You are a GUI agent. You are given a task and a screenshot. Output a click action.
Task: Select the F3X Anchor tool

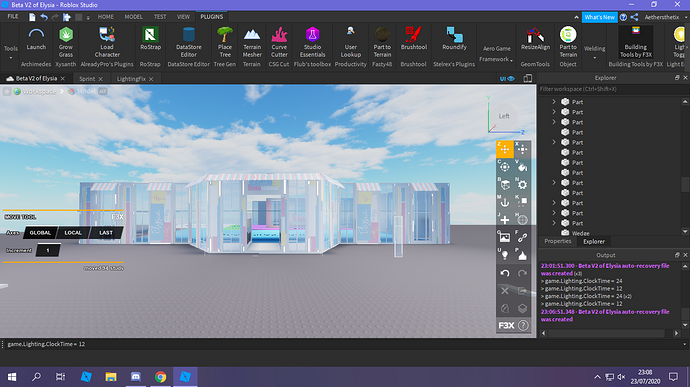coord(505,202)
